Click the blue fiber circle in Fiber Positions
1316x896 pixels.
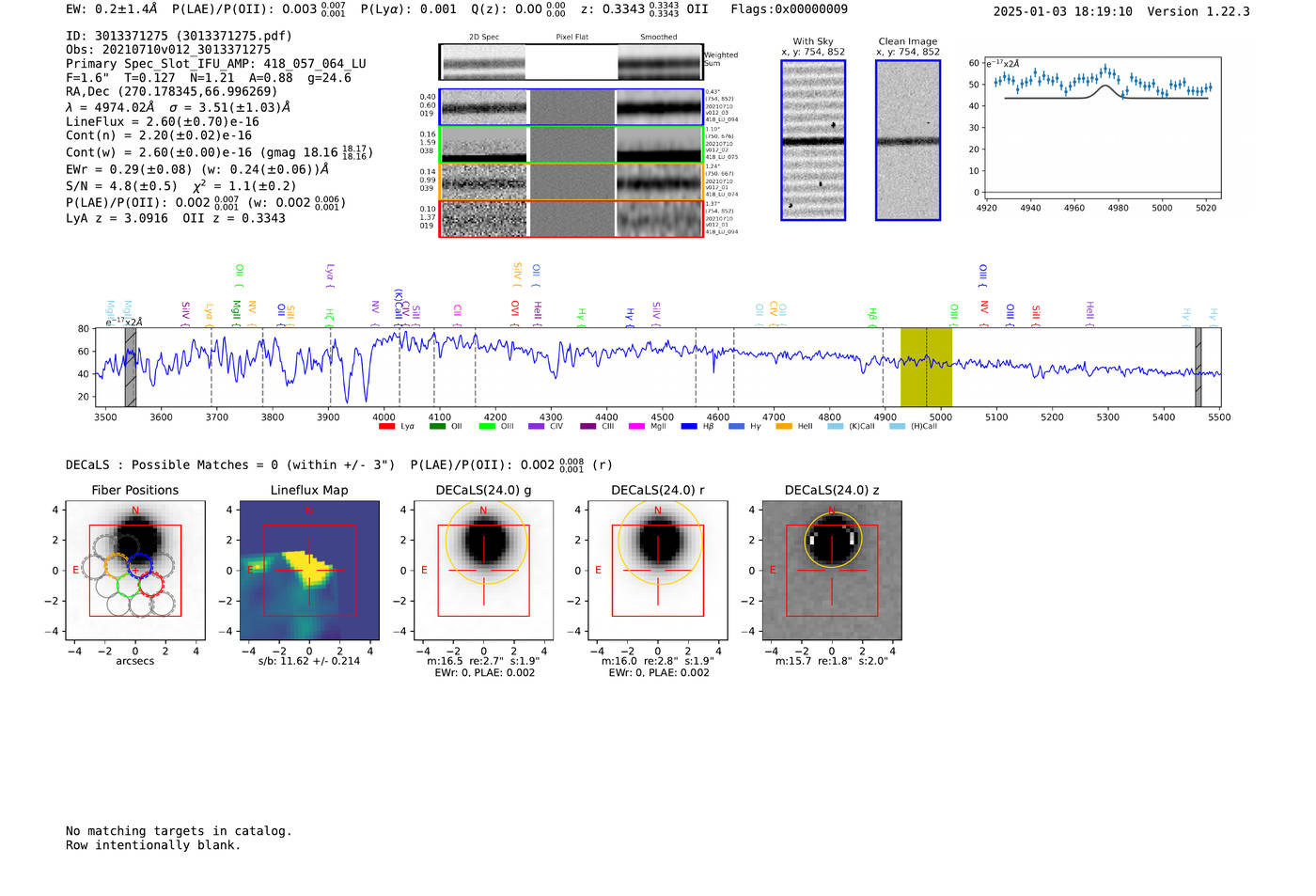click(x=140, y=567)
